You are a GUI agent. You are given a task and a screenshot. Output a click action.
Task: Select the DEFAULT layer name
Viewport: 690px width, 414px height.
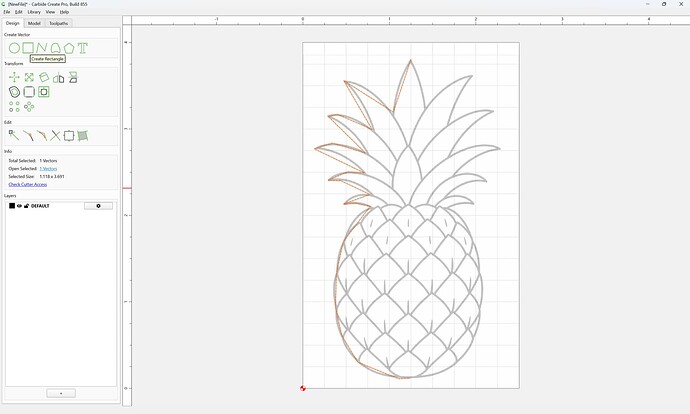pos(40,206)
